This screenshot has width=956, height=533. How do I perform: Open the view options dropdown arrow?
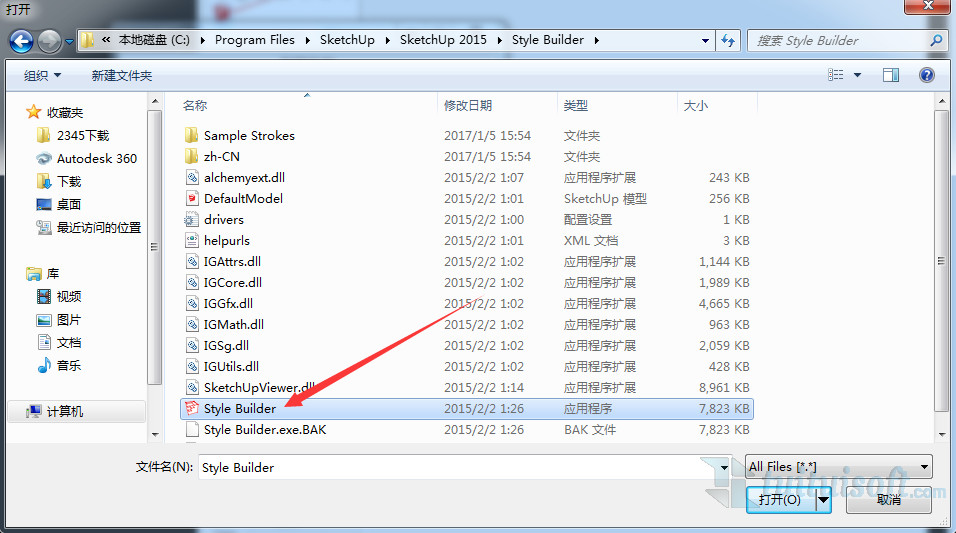click(x=857, y=75)
